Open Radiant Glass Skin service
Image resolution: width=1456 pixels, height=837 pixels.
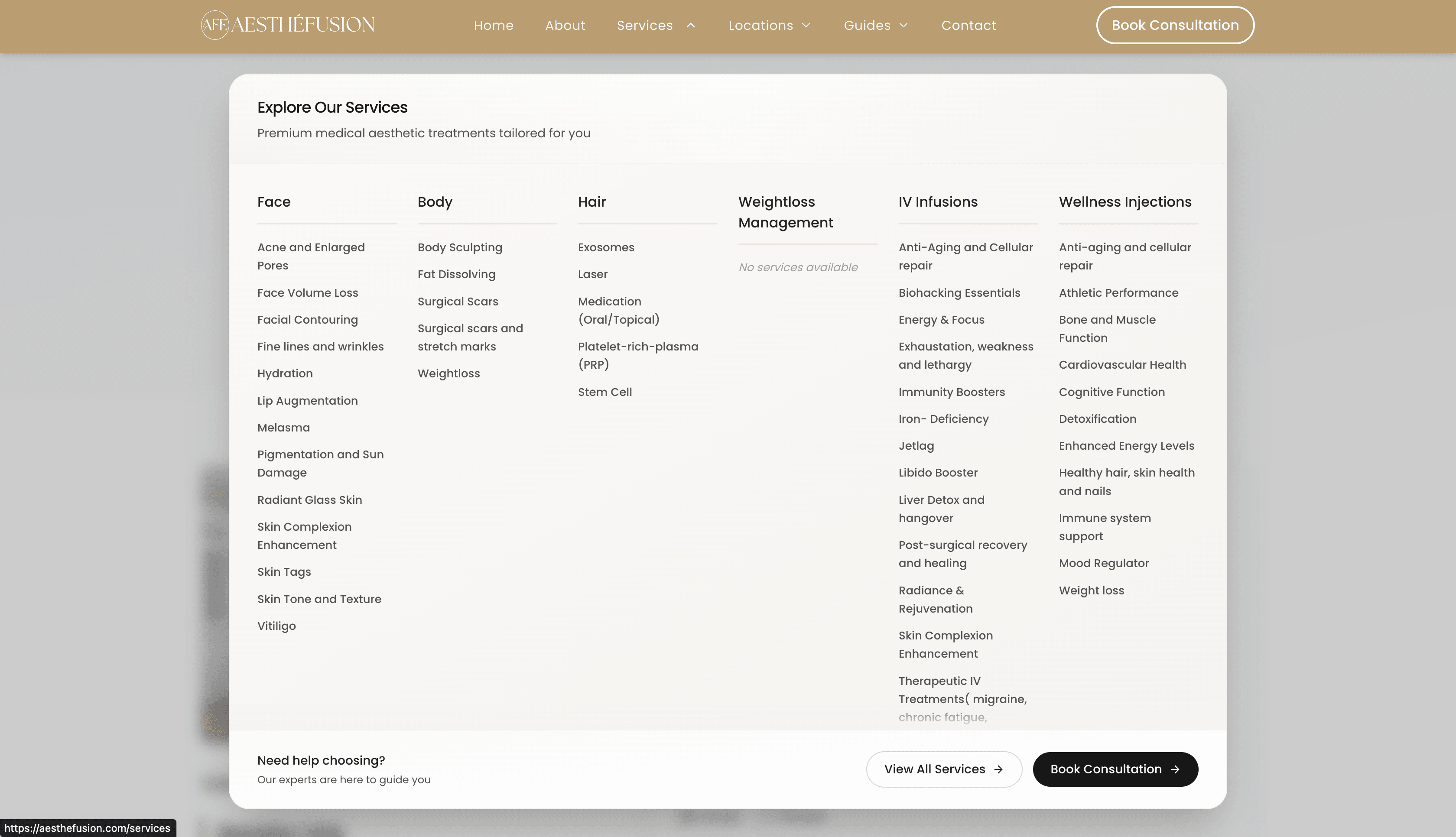[x=309, y=500]
